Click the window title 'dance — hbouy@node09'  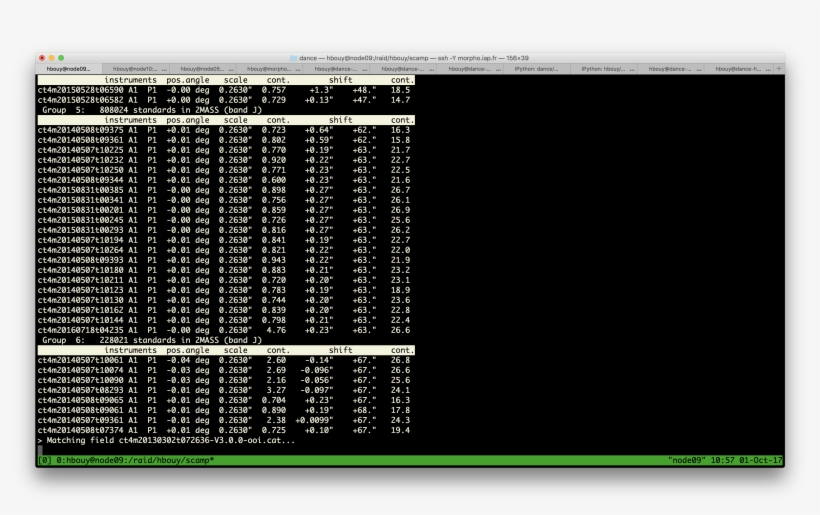[x=413, y=58]
